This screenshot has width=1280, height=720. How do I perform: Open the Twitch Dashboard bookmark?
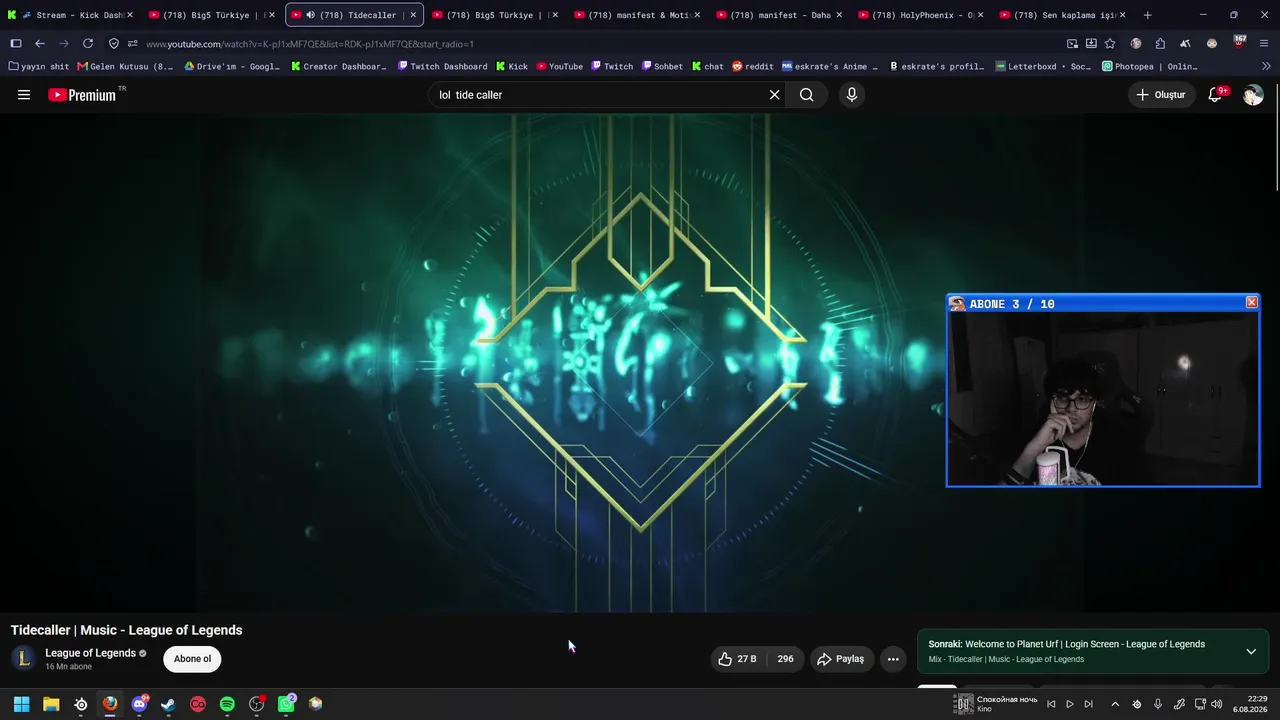442,67
